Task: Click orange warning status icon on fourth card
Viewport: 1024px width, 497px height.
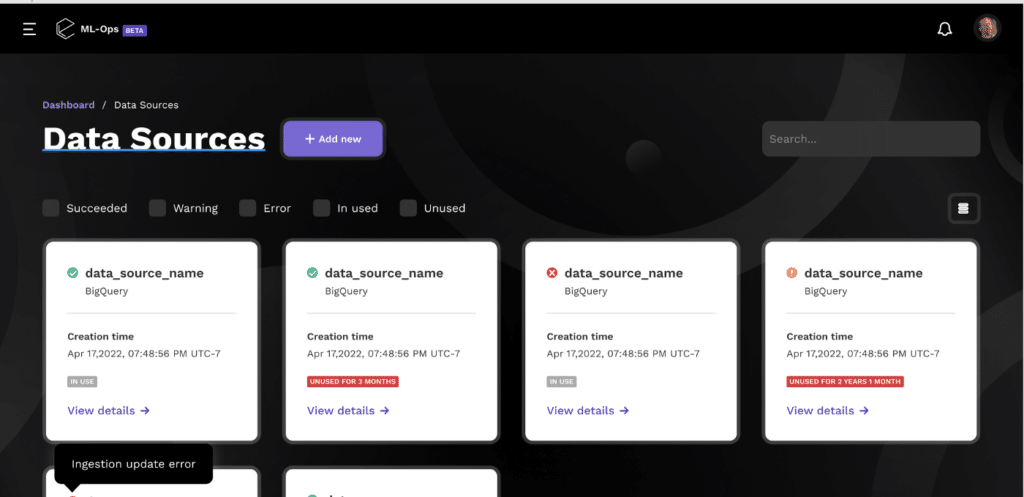Action: 792,273
